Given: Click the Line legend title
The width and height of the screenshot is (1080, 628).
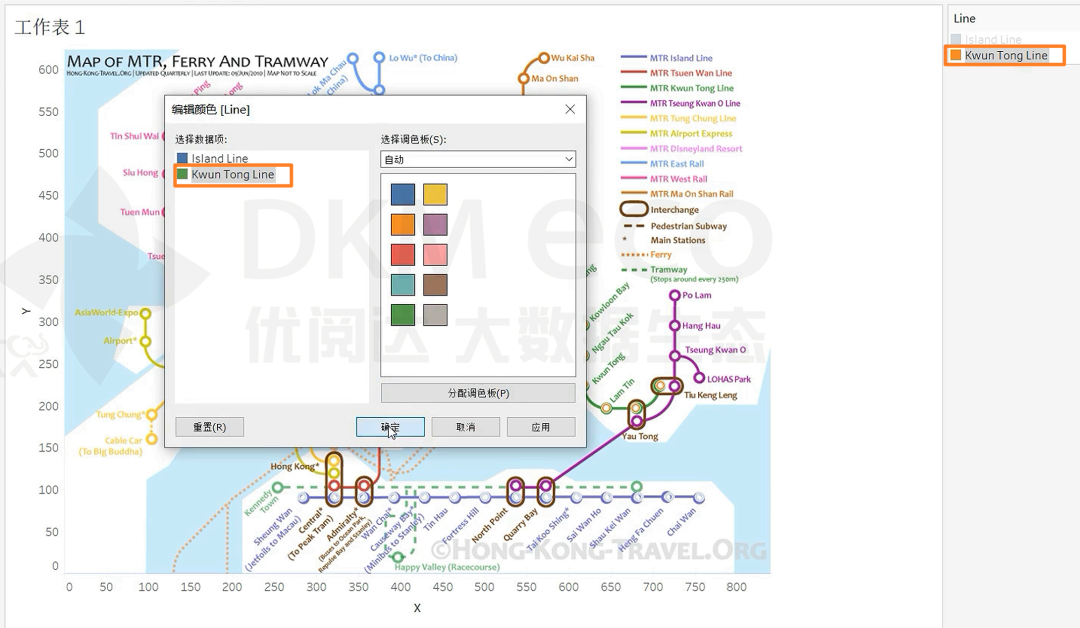Looking at the screenshot, I should pos(964,19).
